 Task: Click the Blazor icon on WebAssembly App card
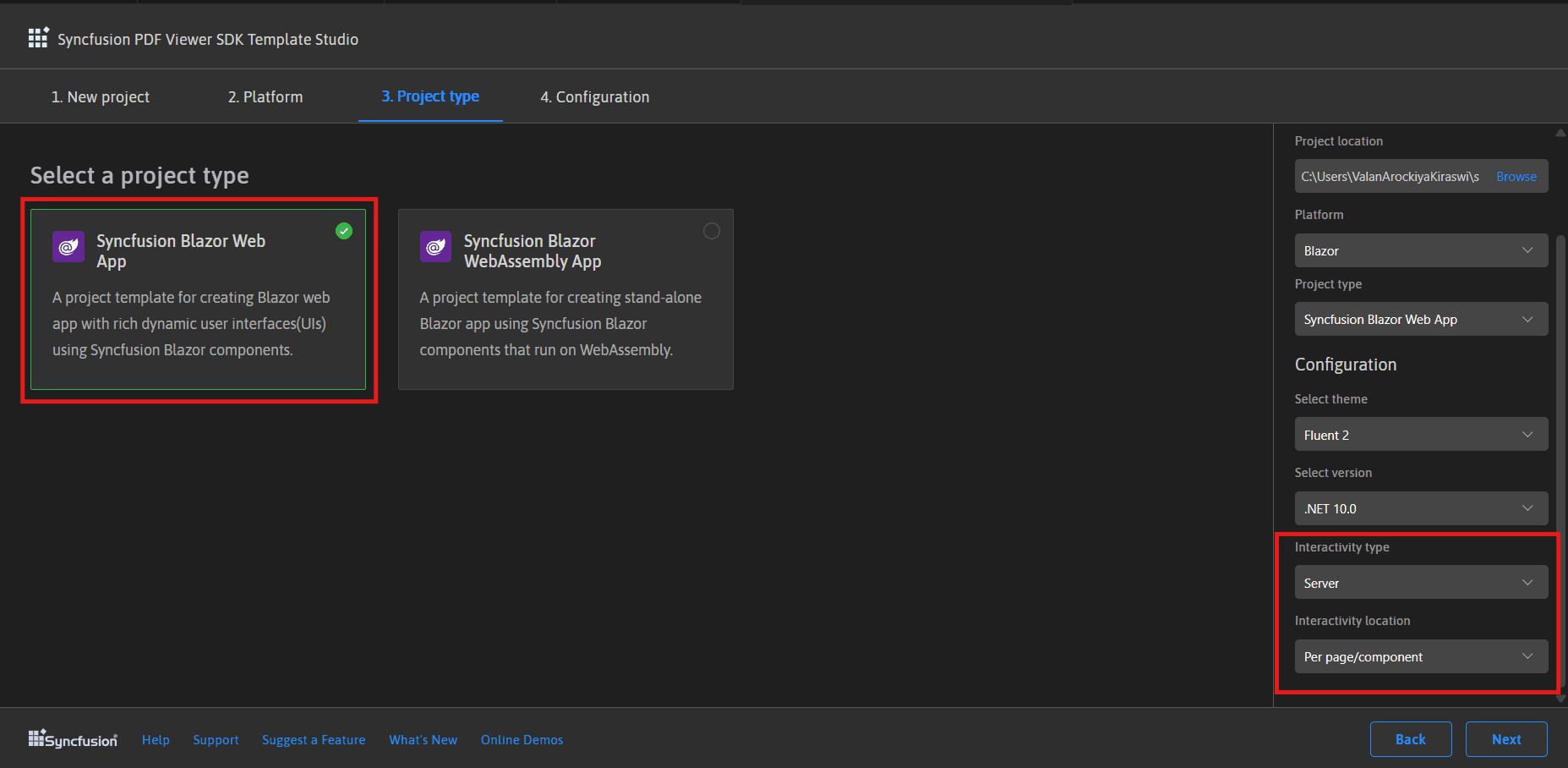click(435, 247)
